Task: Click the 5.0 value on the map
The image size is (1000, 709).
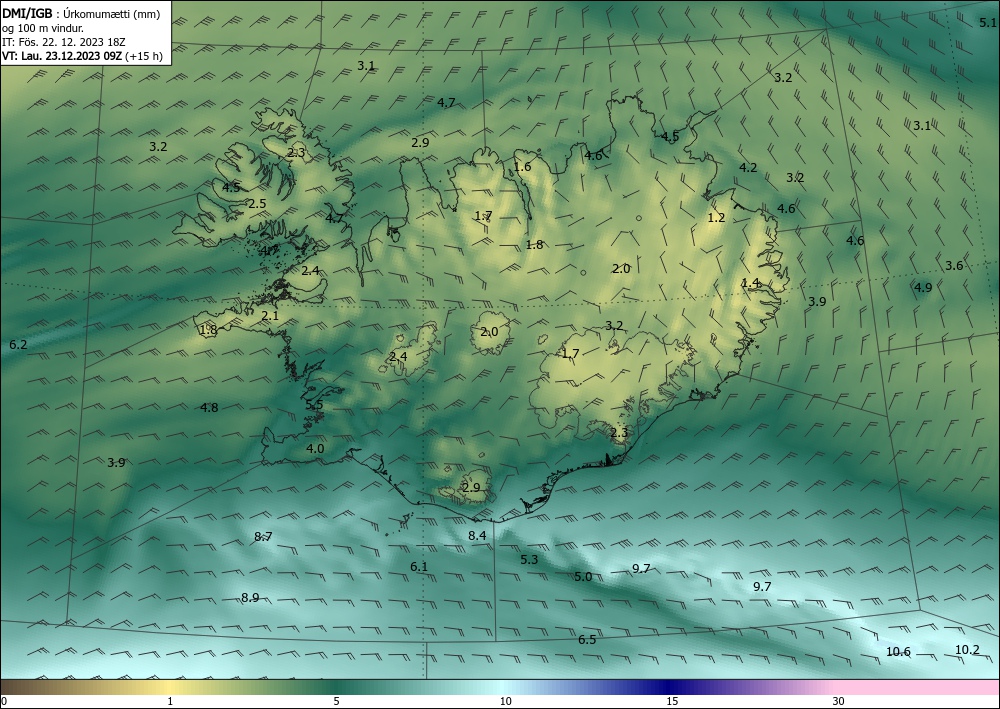Action: [x=583, y=577]
